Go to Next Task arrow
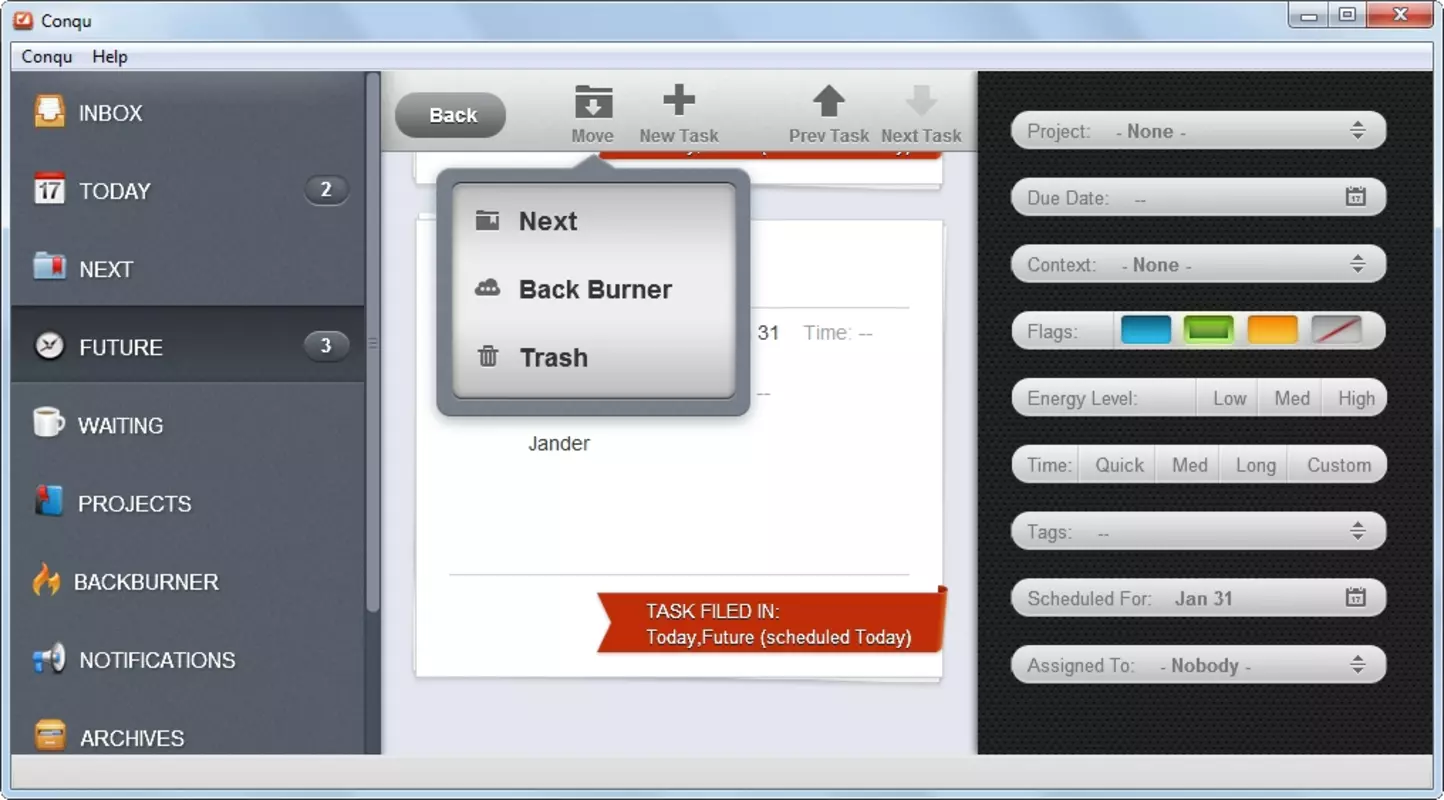Screen dimensions: 1444x800 (921, 101)
